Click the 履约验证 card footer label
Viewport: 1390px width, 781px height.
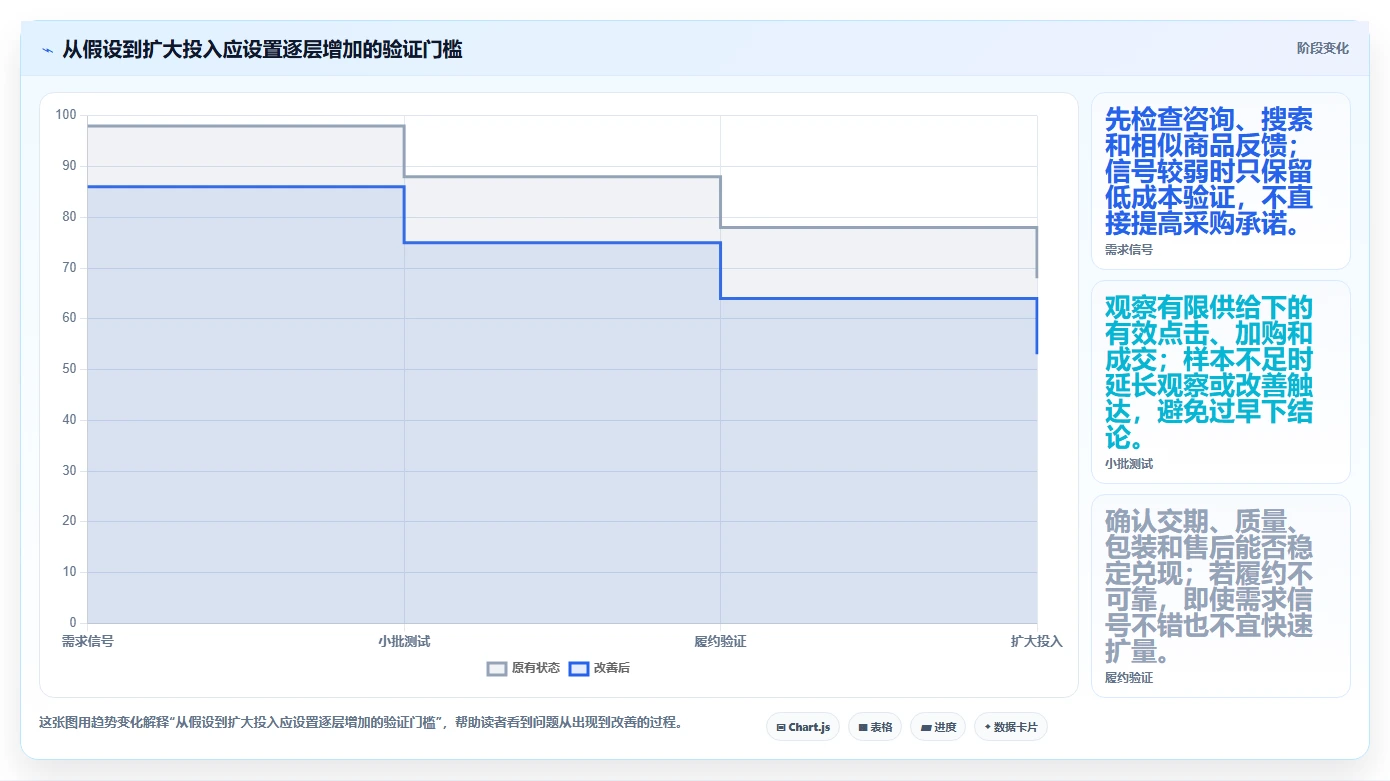point(1129,678)
